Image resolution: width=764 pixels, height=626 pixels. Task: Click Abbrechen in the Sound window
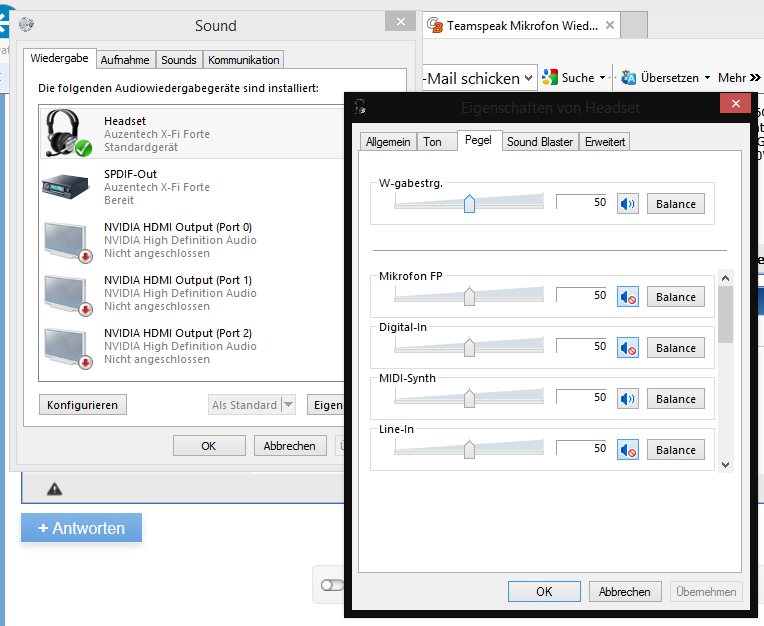click(x=289, y=446)
